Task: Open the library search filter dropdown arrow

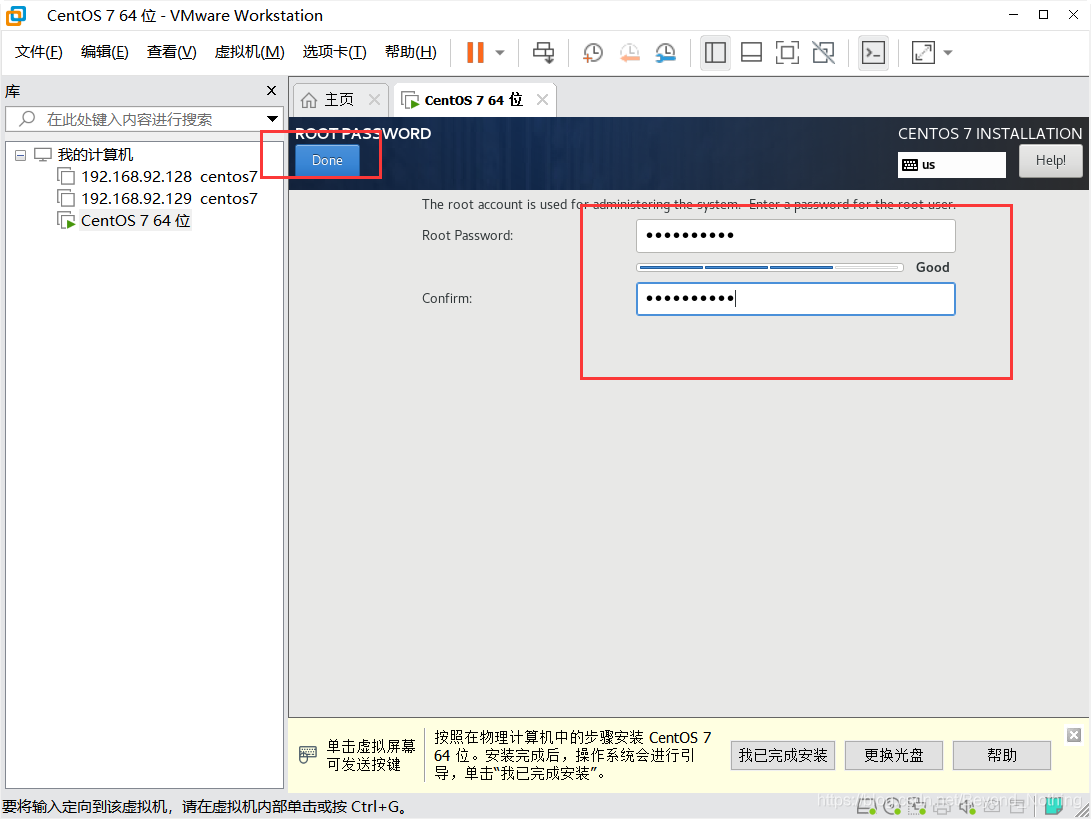Action: pyautogui.click(x=273, y=119)
